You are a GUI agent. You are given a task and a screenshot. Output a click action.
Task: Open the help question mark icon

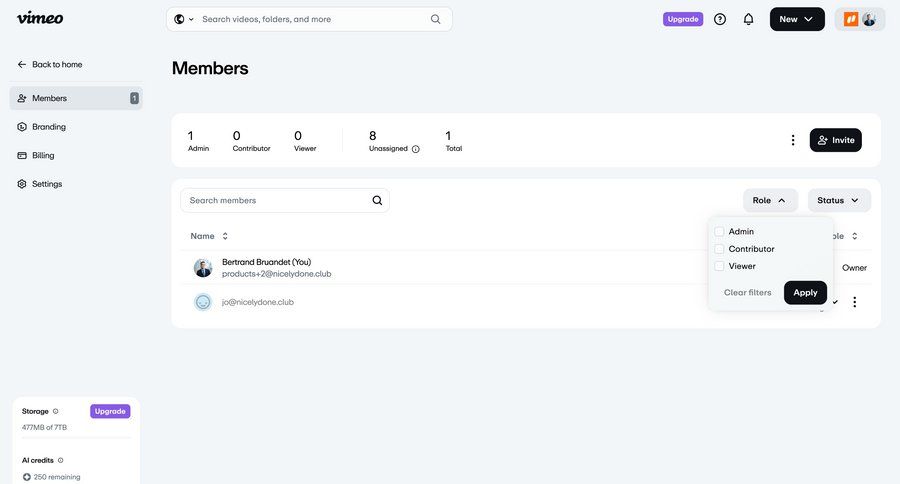coord(720,19)
